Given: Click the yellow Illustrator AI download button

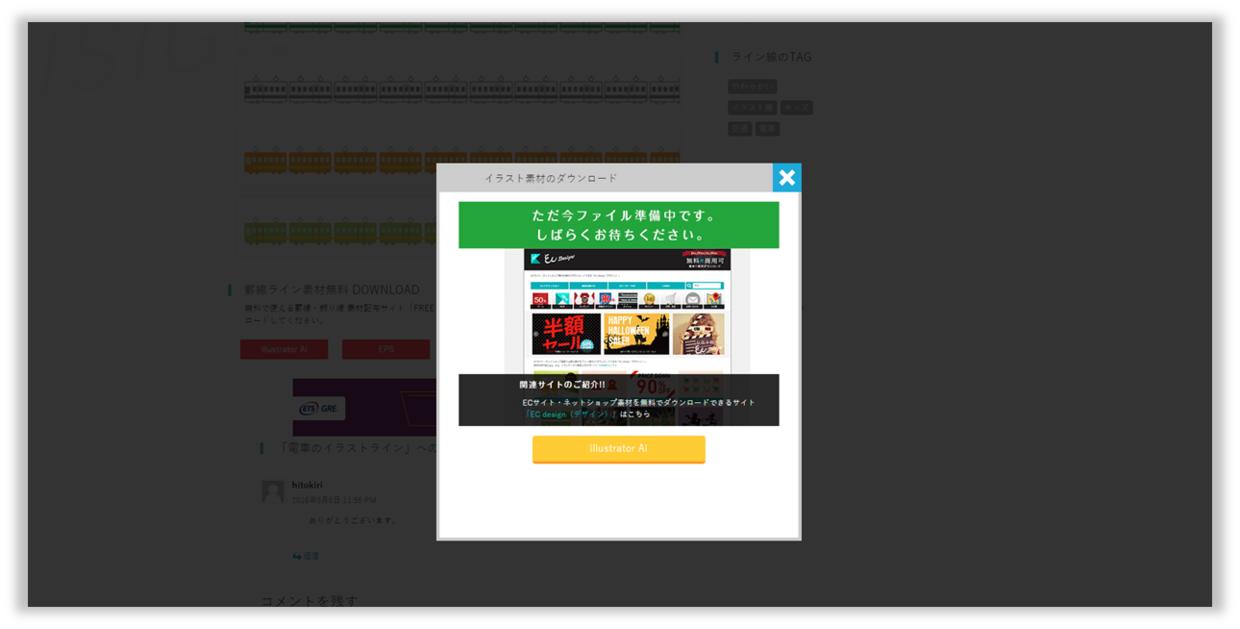Looking at the screenshot, I should tap(618, 449).
